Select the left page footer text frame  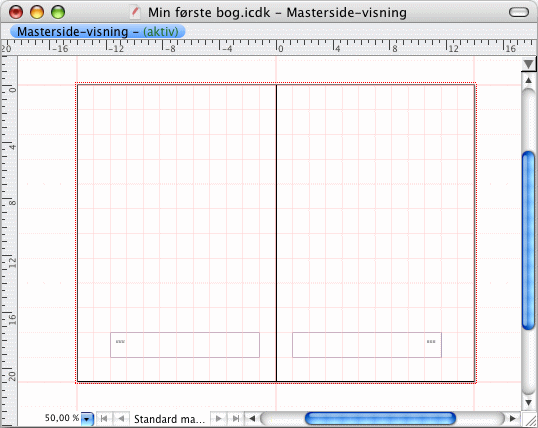tap(185, 345)
